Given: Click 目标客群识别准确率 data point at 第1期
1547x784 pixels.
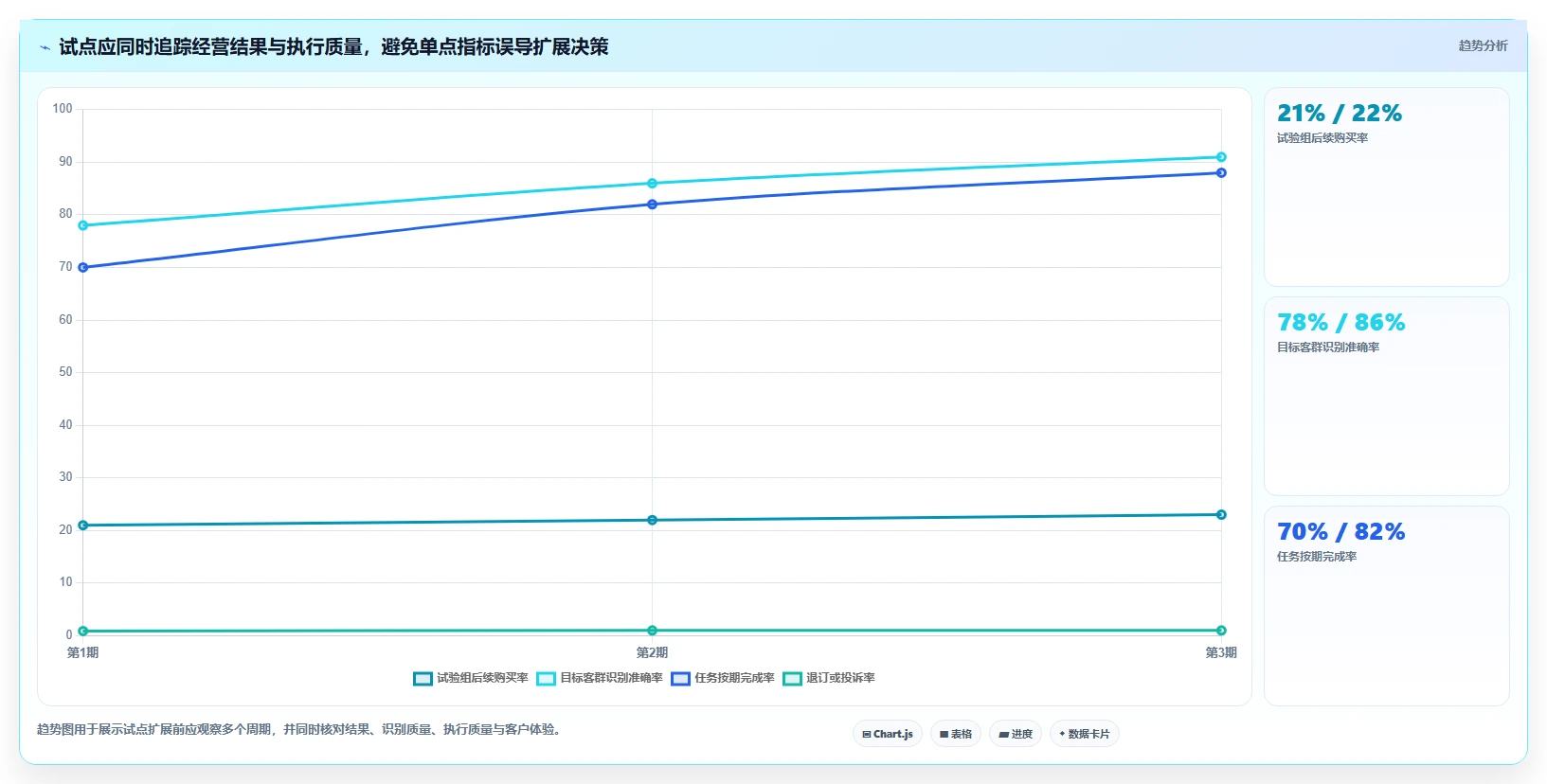Looking at the screenshot, I should tap(83, 225).
